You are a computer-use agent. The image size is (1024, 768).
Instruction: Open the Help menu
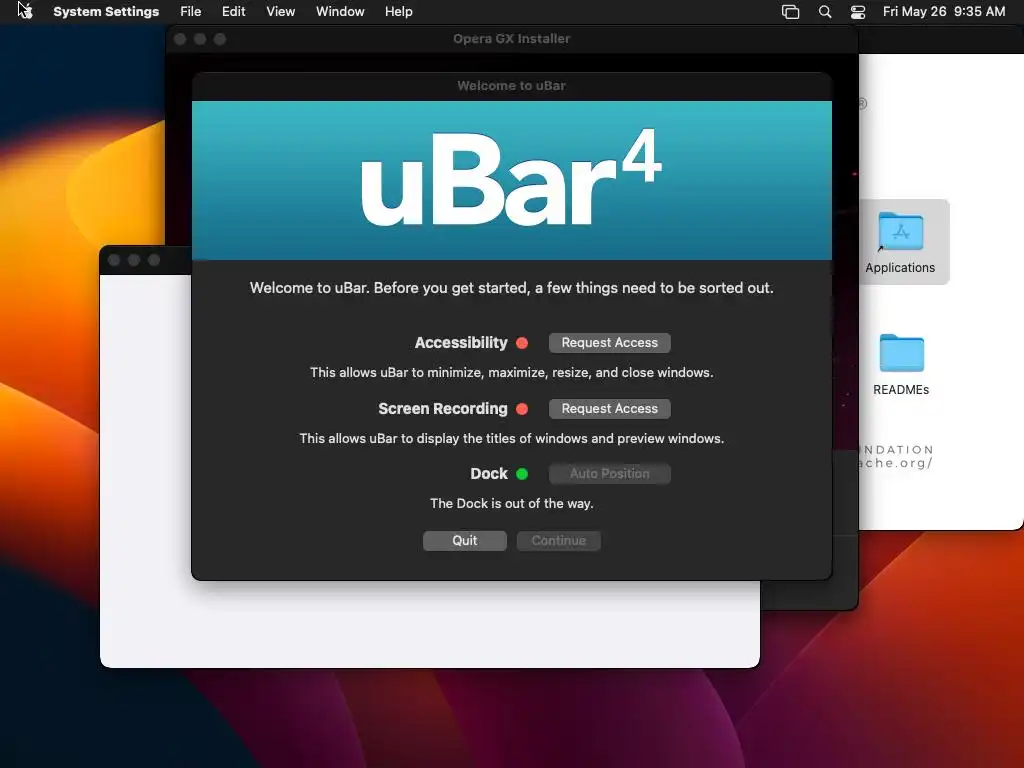pos(398,12)
